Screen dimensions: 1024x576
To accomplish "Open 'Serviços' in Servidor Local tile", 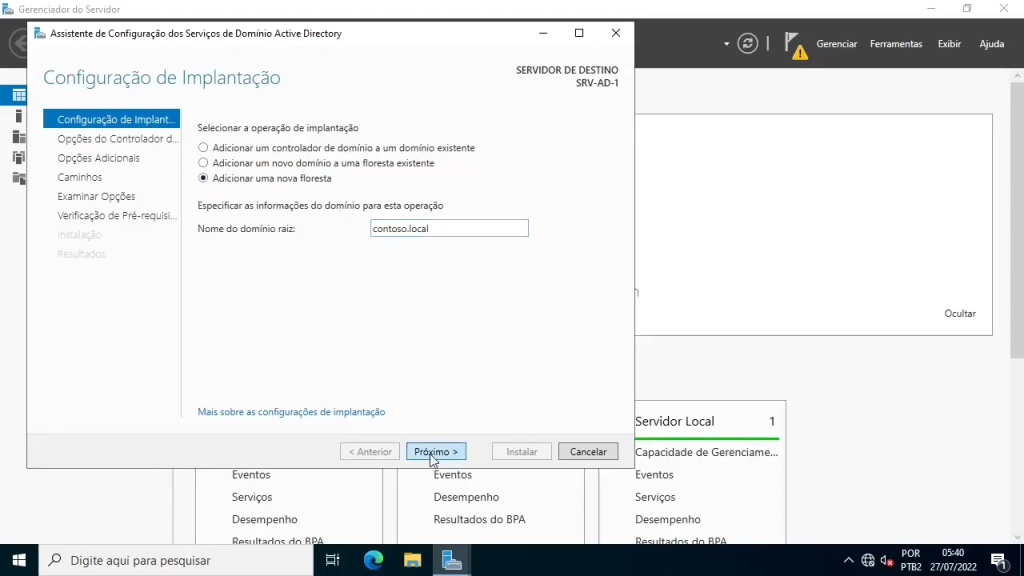I will tap(655, 497).
